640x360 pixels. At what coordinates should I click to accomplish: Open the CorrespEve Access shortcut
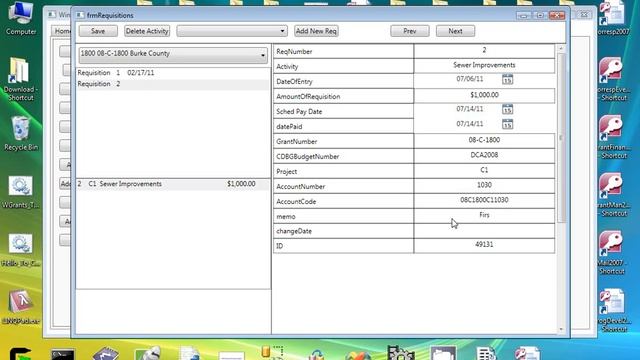614,79
